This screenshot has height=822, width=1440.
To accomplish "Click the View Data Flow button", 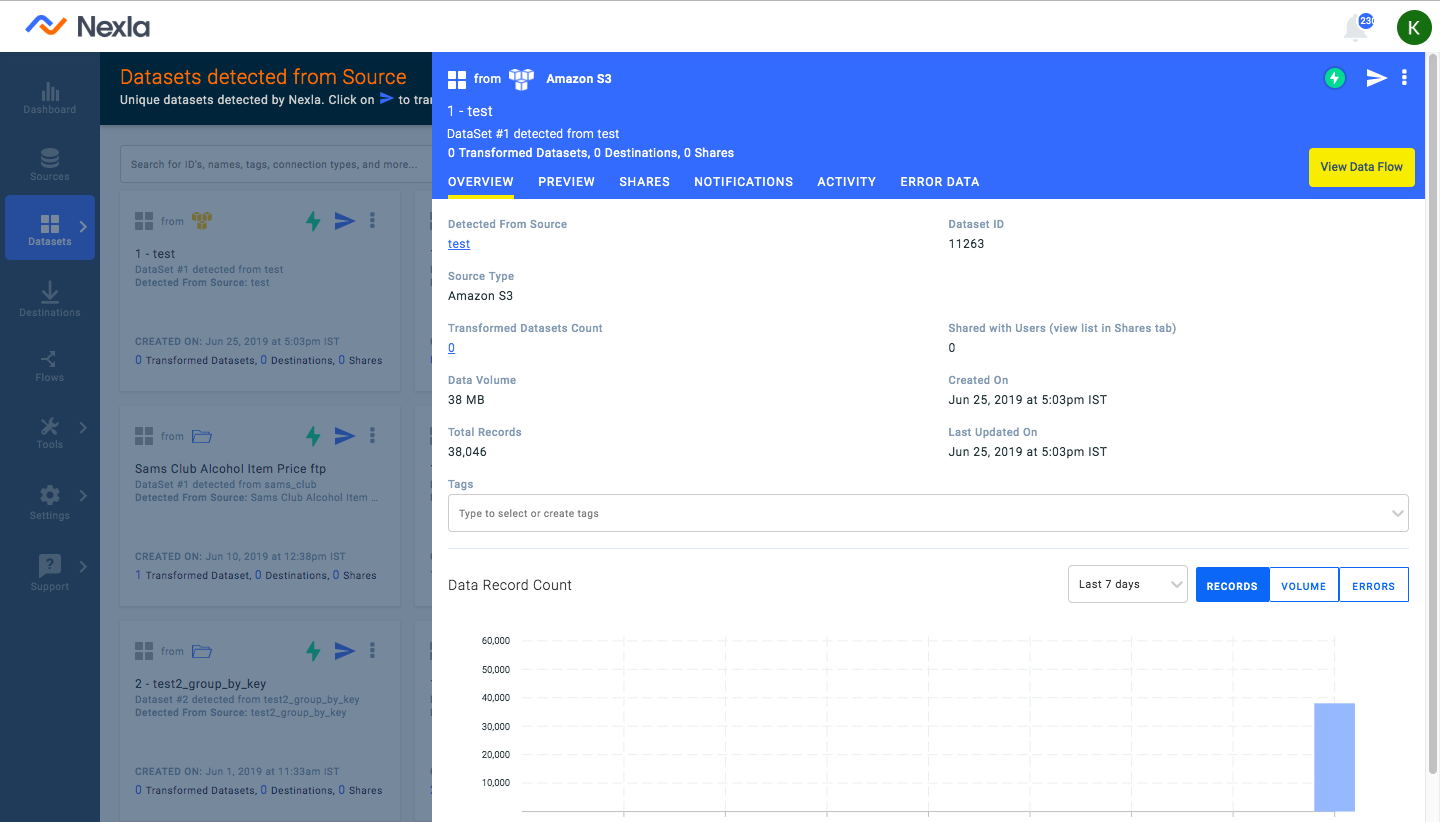I will click(x=1361, y=167).
